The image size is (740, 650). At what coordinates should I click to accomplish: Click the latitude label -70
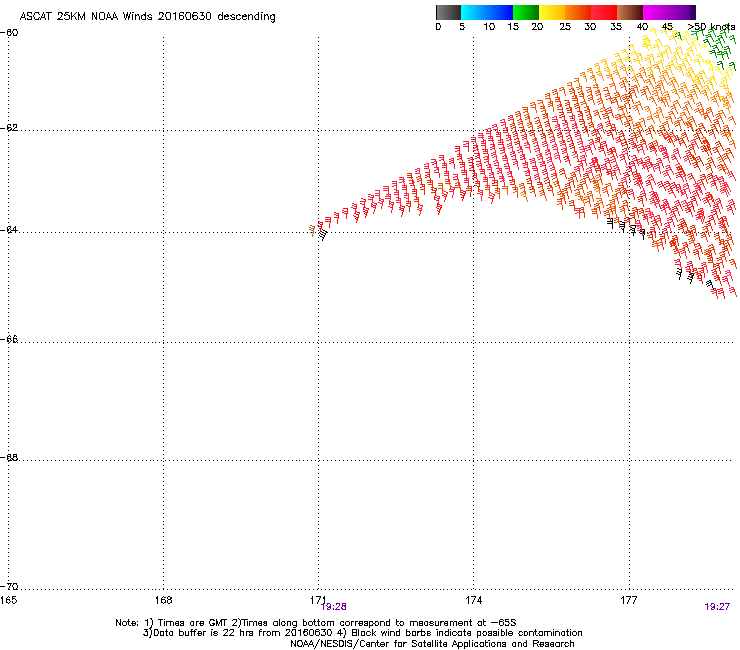[x=9, y=586]
